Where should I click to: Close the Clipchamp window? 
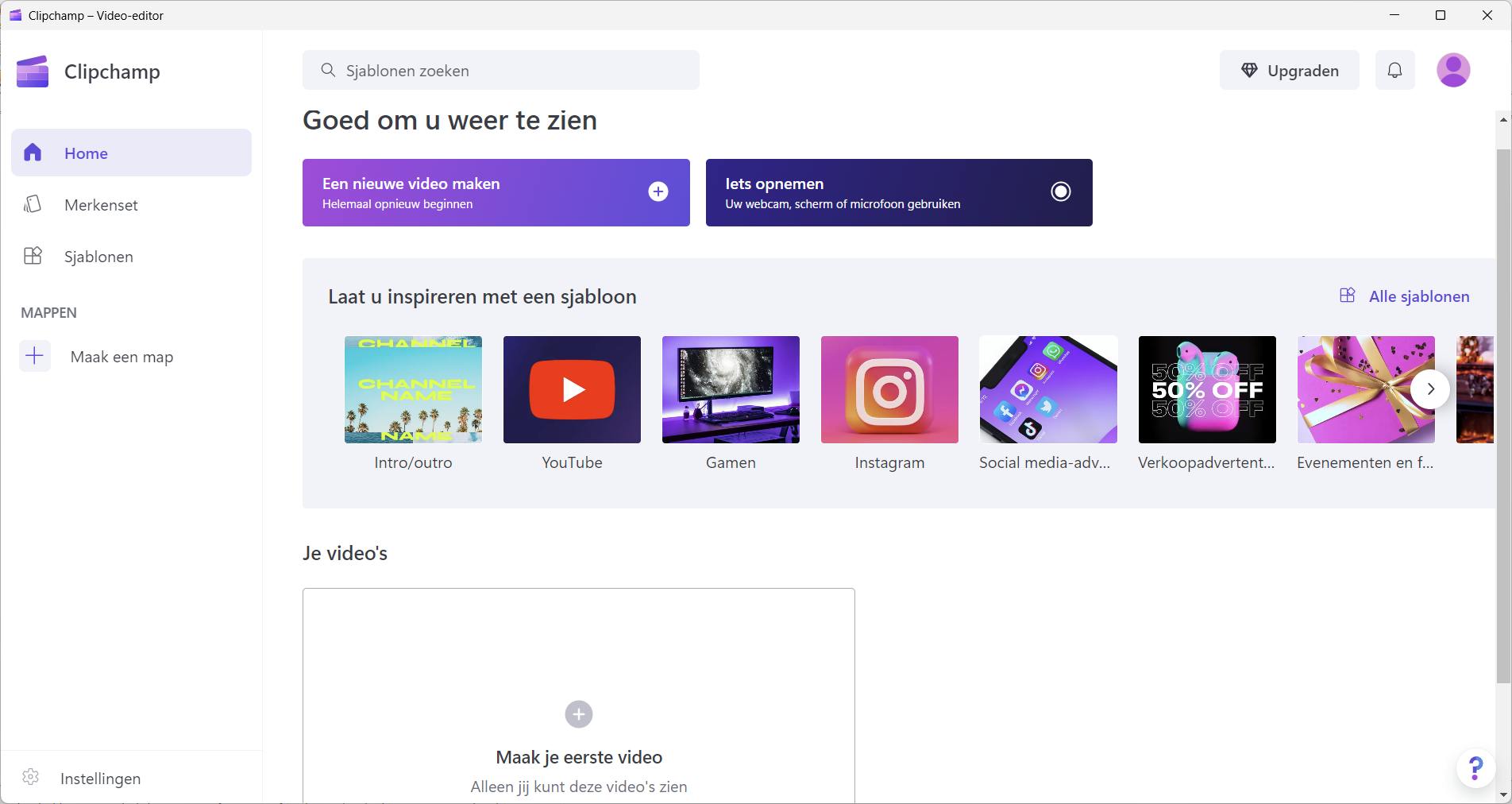(1487, 15)
